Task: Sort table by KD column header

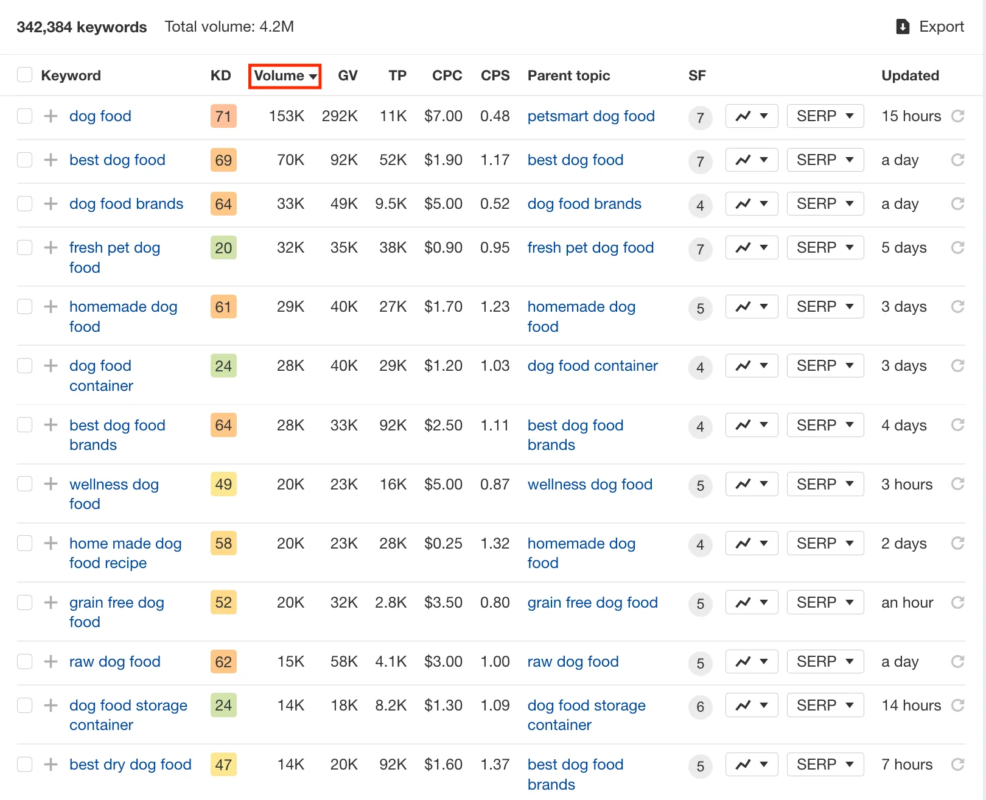Action: click(x=221, y=75)
